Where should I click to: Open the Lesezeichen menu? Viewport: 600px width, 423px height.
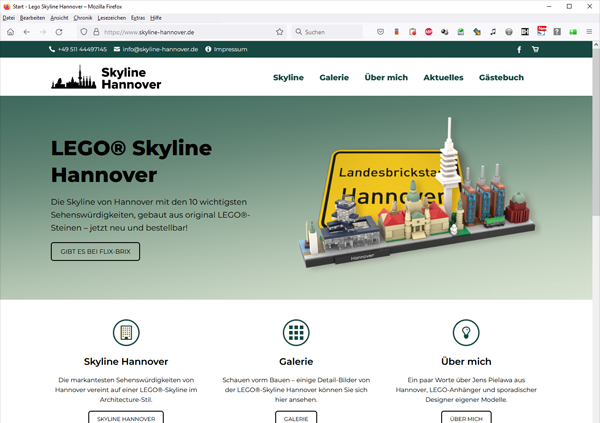point(111,18)
